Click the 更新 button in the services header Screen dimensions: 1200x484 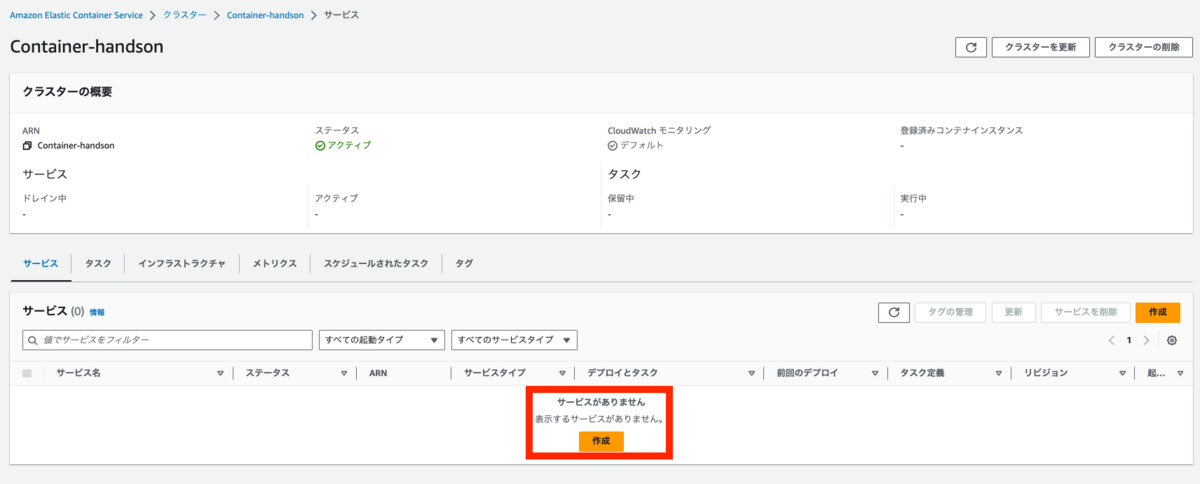pyautogui.click(x=1013, y=313)
